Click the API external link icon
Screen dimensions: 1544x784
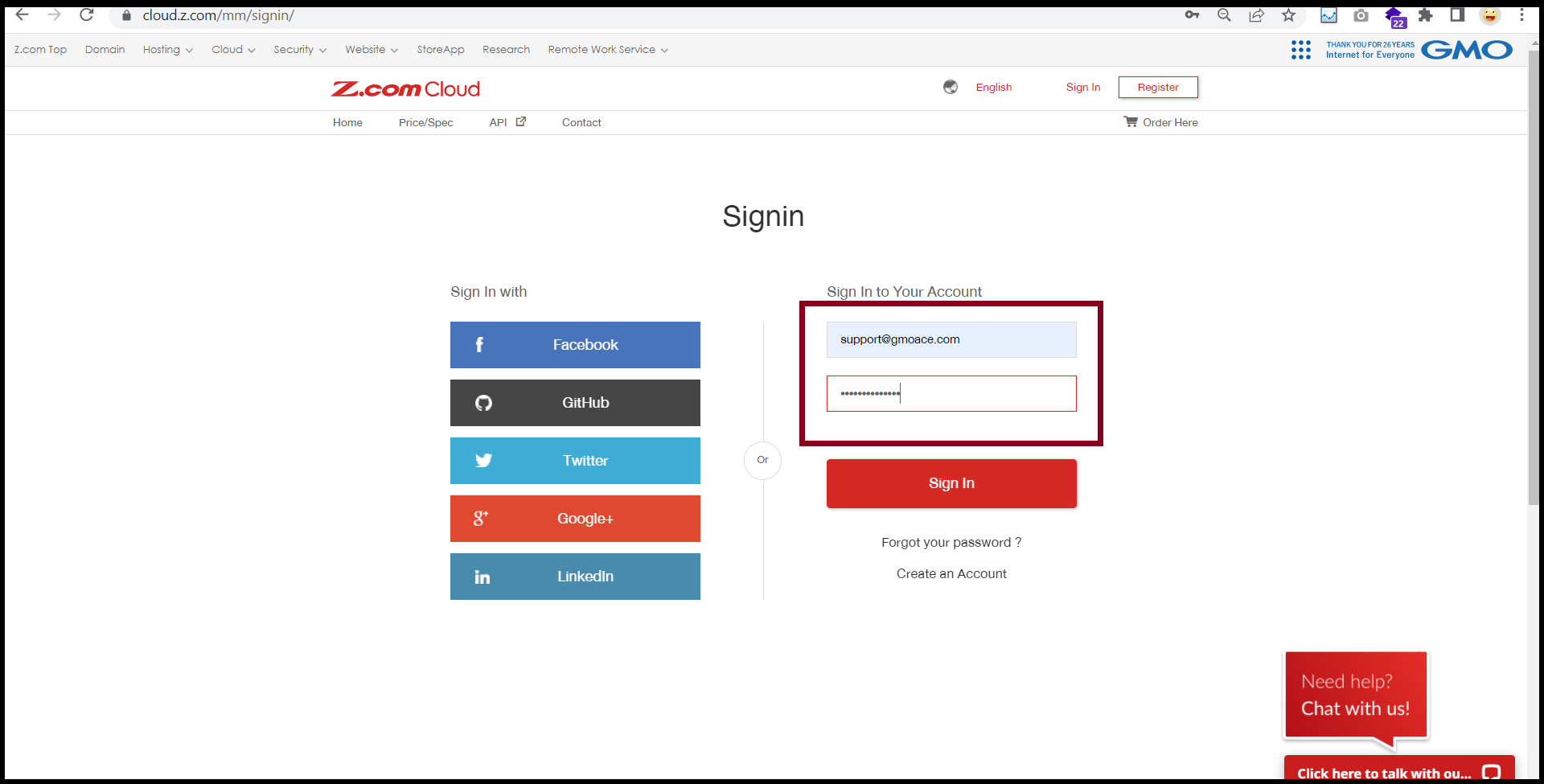click(x=521, y=121)
